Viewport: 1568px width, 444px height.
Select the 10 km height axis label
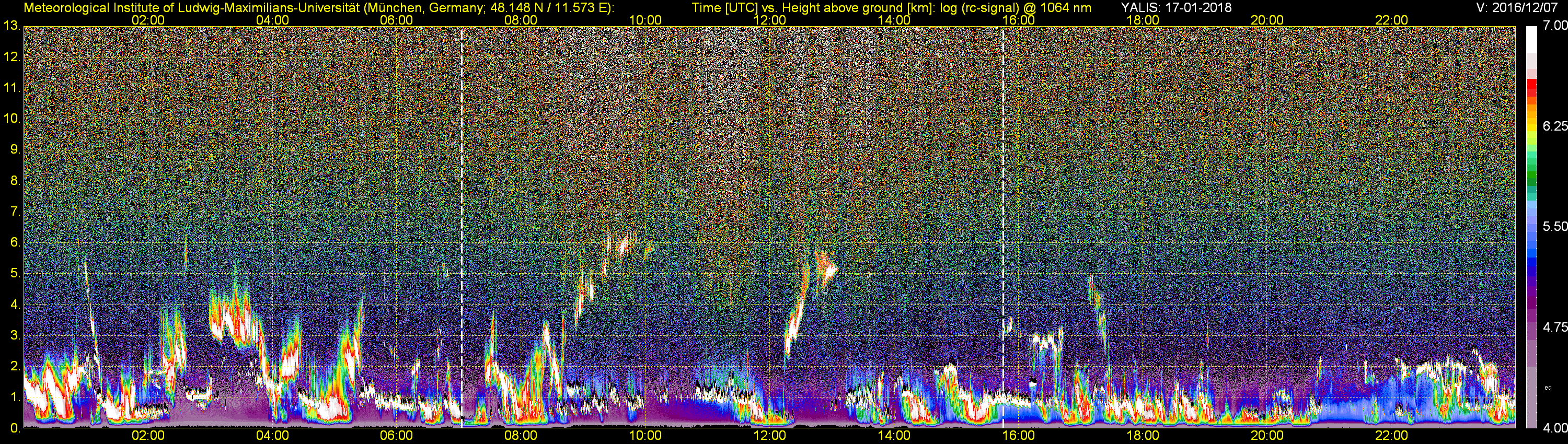click(11, 119)
